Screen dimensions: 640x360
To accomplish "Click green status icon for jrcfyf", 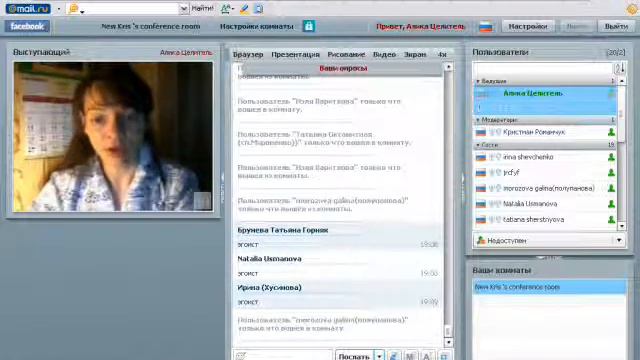I will 611,173.
